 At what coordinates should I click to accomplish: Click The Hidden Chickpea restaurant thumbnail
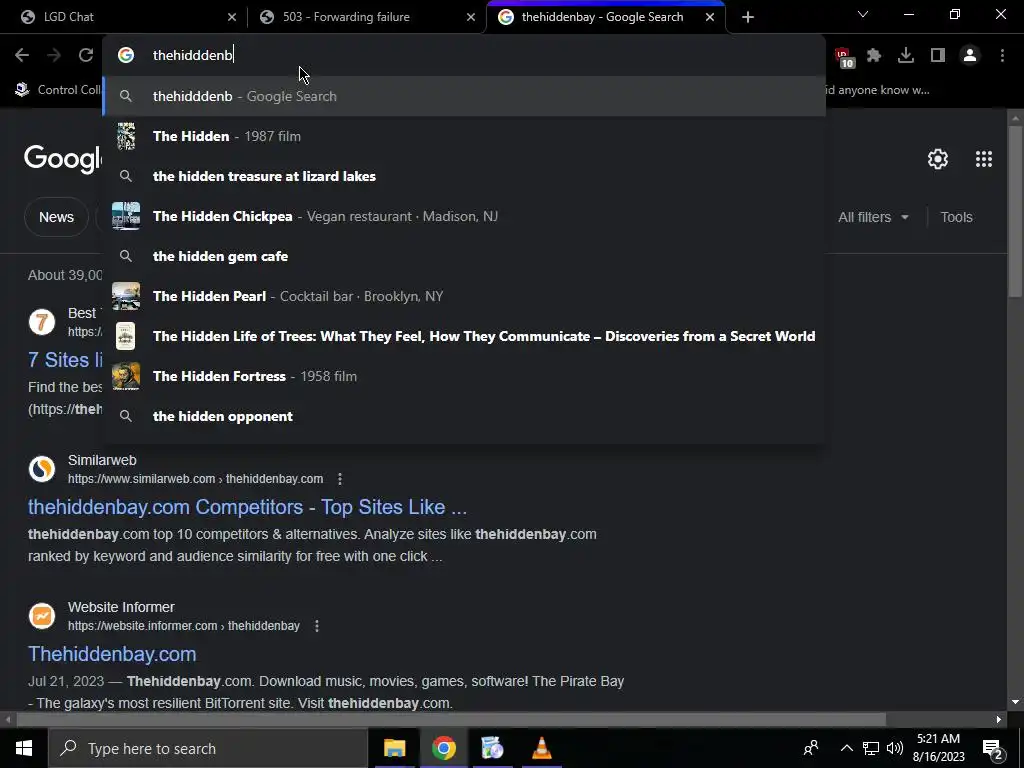125,216
